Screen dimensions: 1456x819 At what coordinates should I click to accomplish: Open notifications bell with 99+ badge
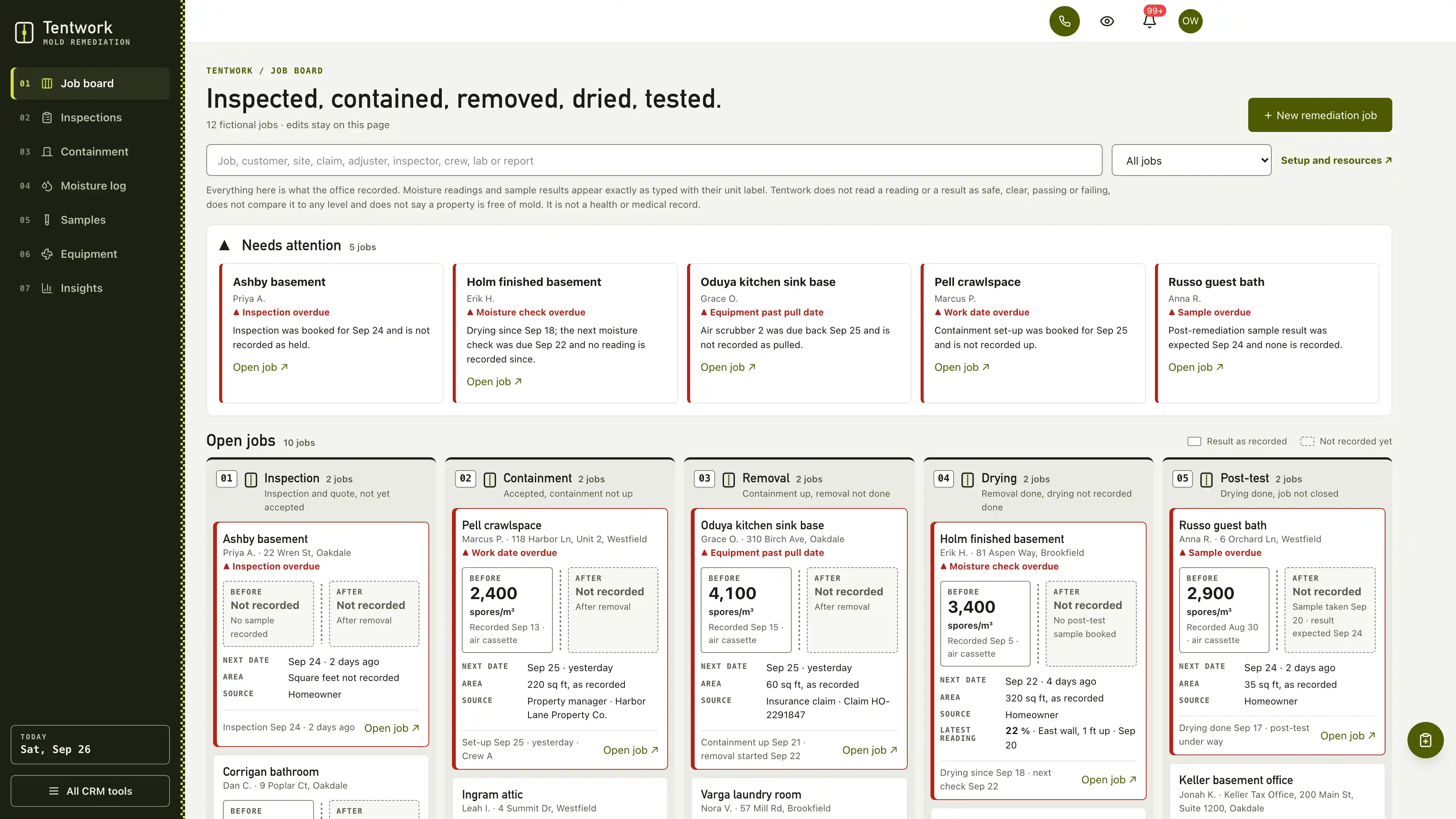(x=1149, y=21)
